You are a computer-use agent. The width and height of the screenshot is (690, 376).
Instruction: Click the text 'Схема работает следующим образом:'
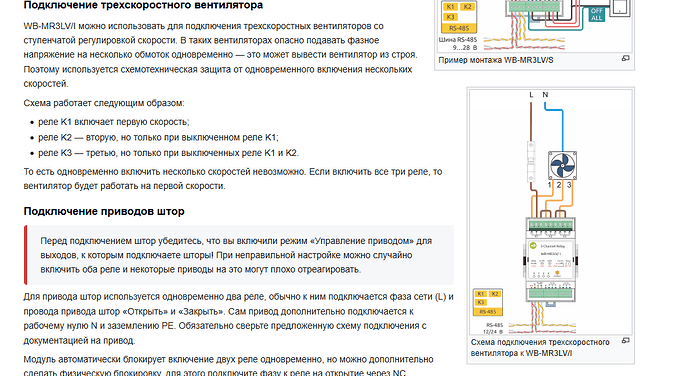[x=104, y=103]
